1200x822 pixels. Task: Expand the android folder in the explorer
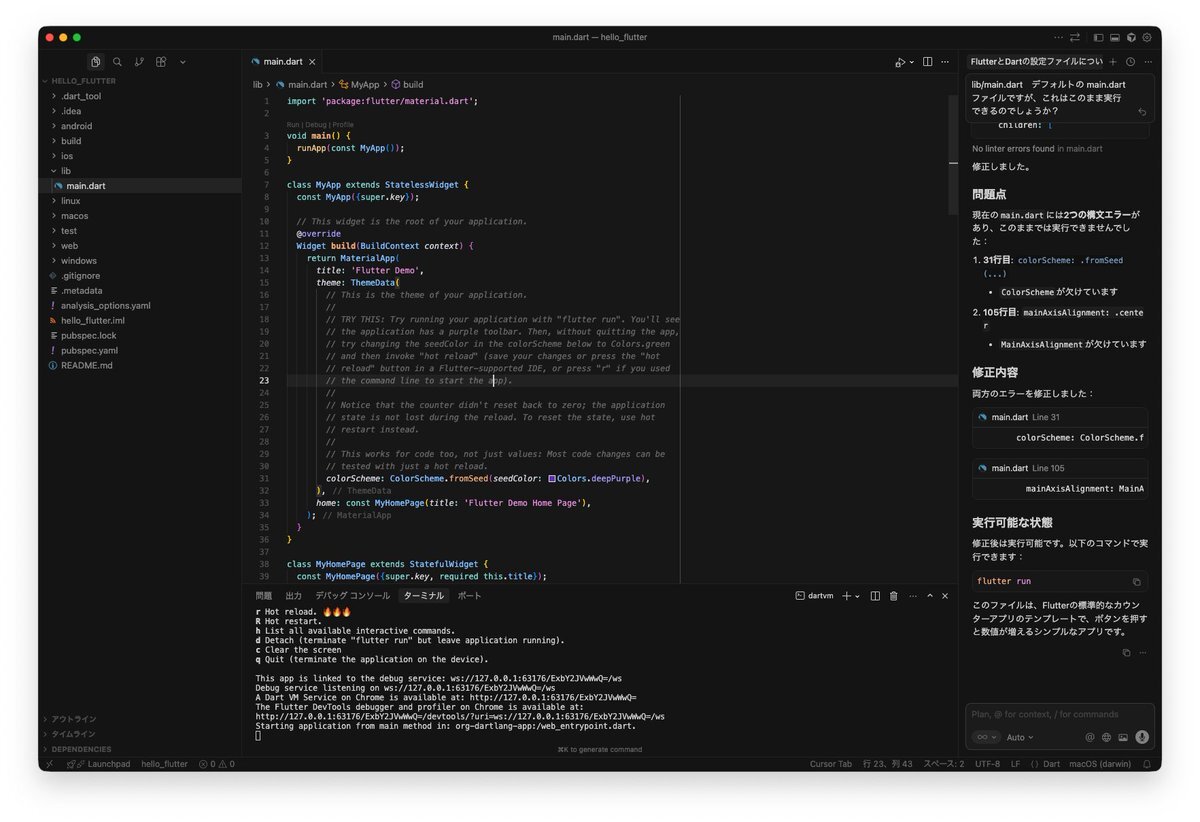[x=76, y=126]
